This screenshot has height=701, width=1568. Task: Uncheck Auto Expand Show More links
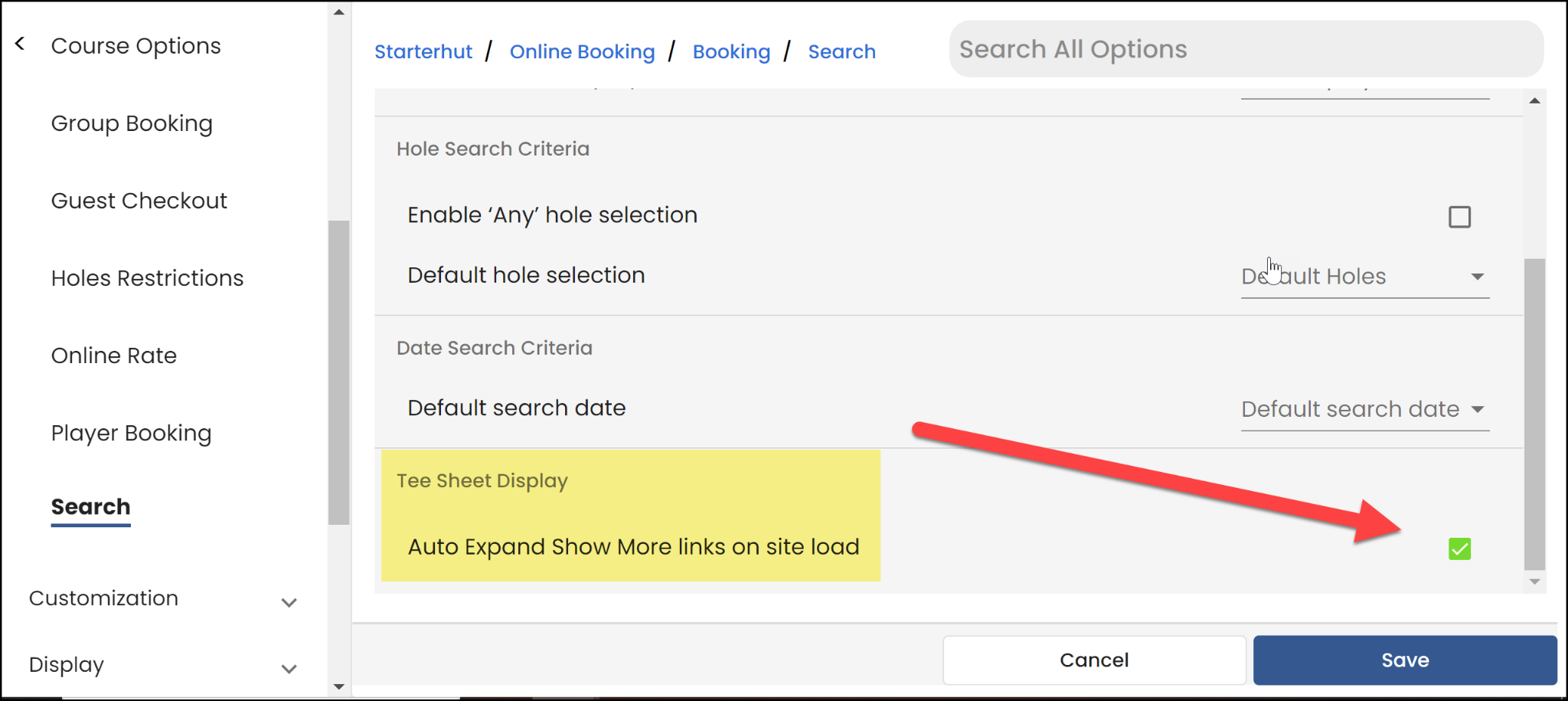pos(1459,549)
